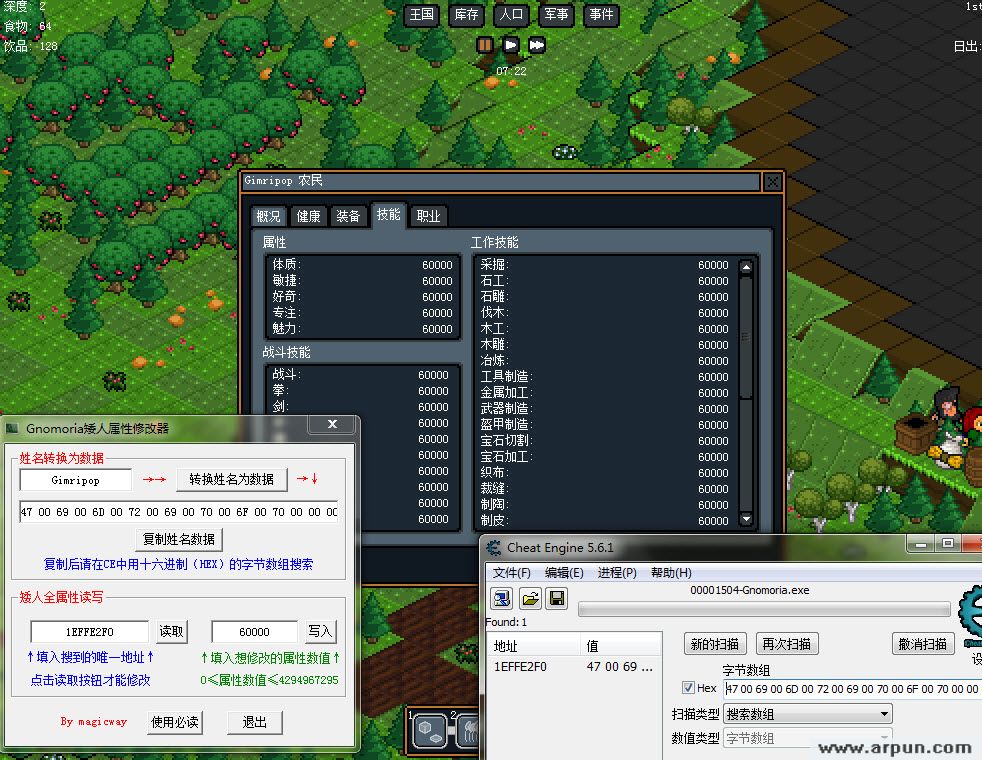
Task: Click the attribute value field showing 60000
Action: (x=254, y=632)
